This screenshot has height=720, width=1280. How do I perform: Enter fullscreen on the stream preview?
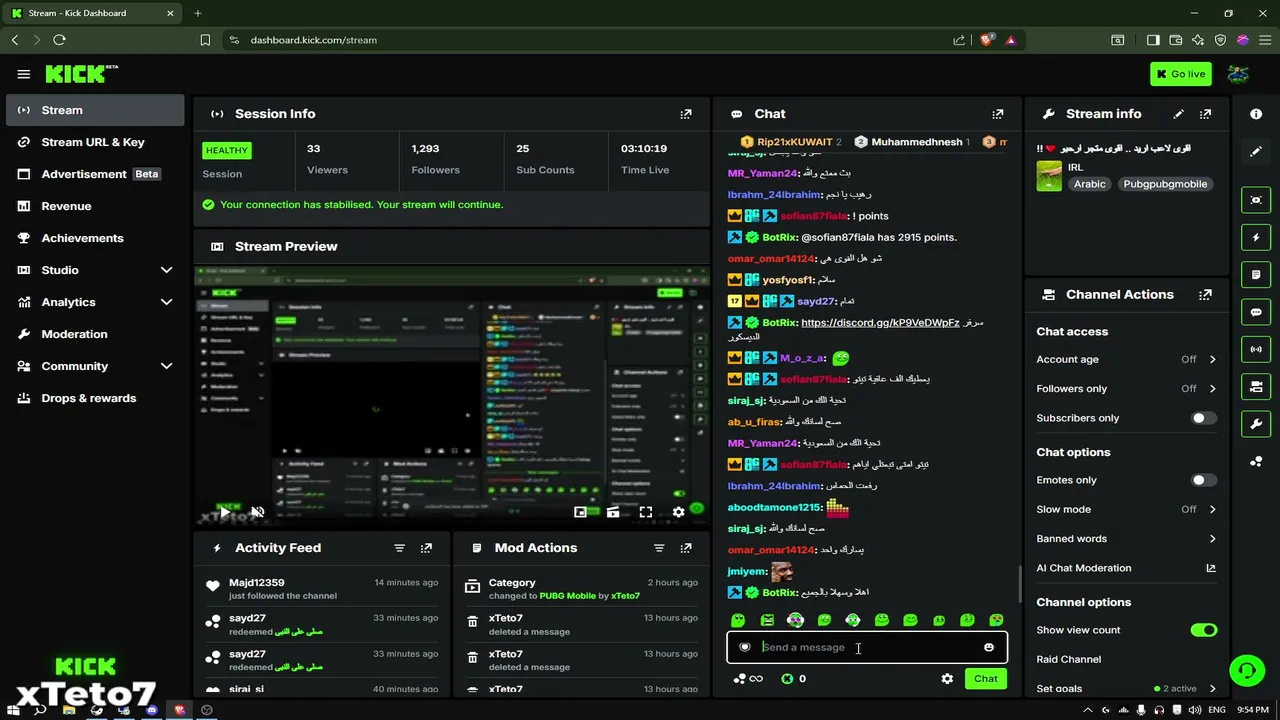646,512
